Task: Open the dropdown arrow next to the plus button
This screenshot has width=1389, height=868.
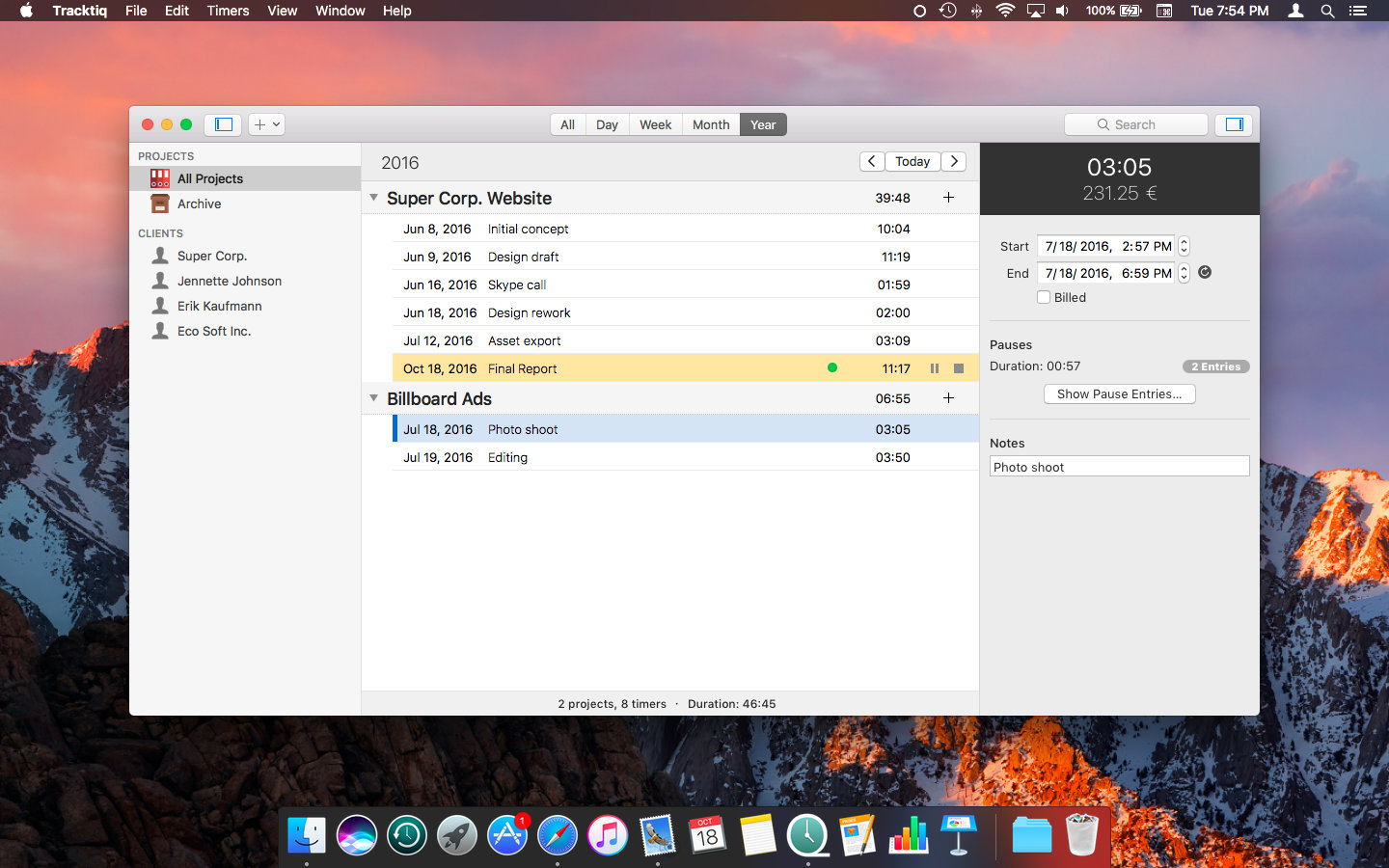Action: (277, 124)
